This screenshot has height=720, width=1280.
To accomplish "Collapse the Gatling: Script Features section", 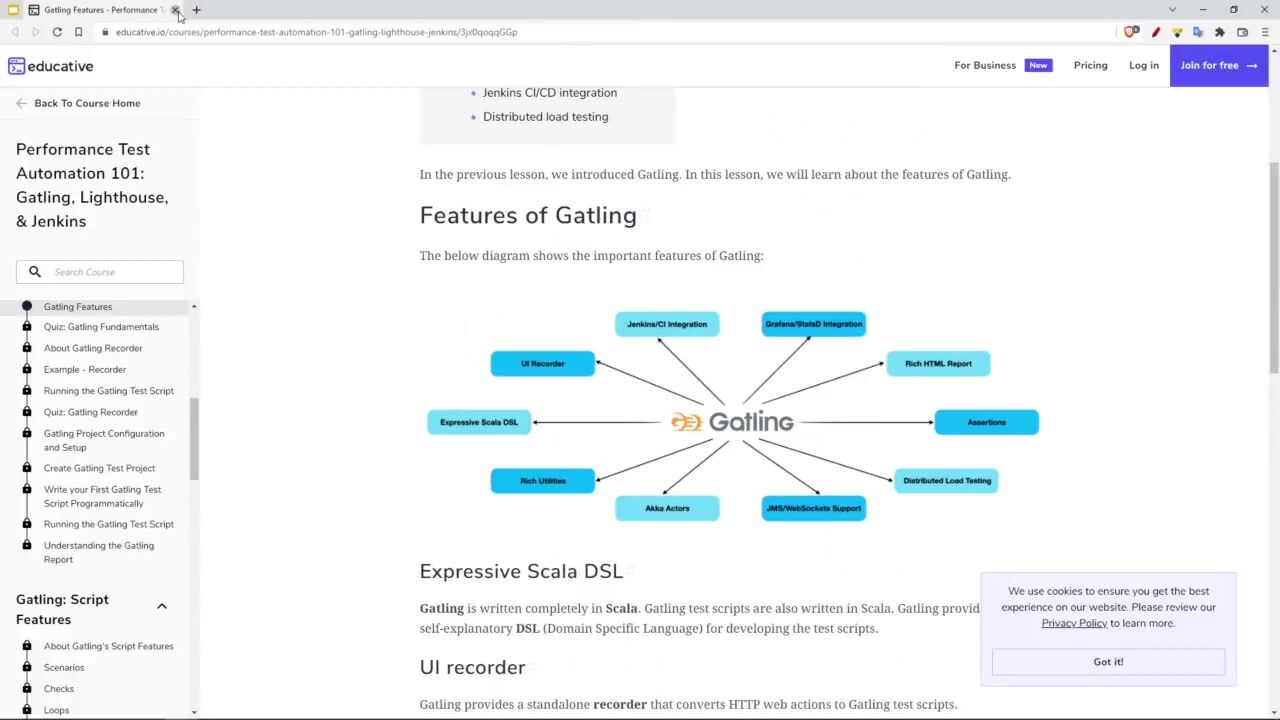I will click(161, 606).
